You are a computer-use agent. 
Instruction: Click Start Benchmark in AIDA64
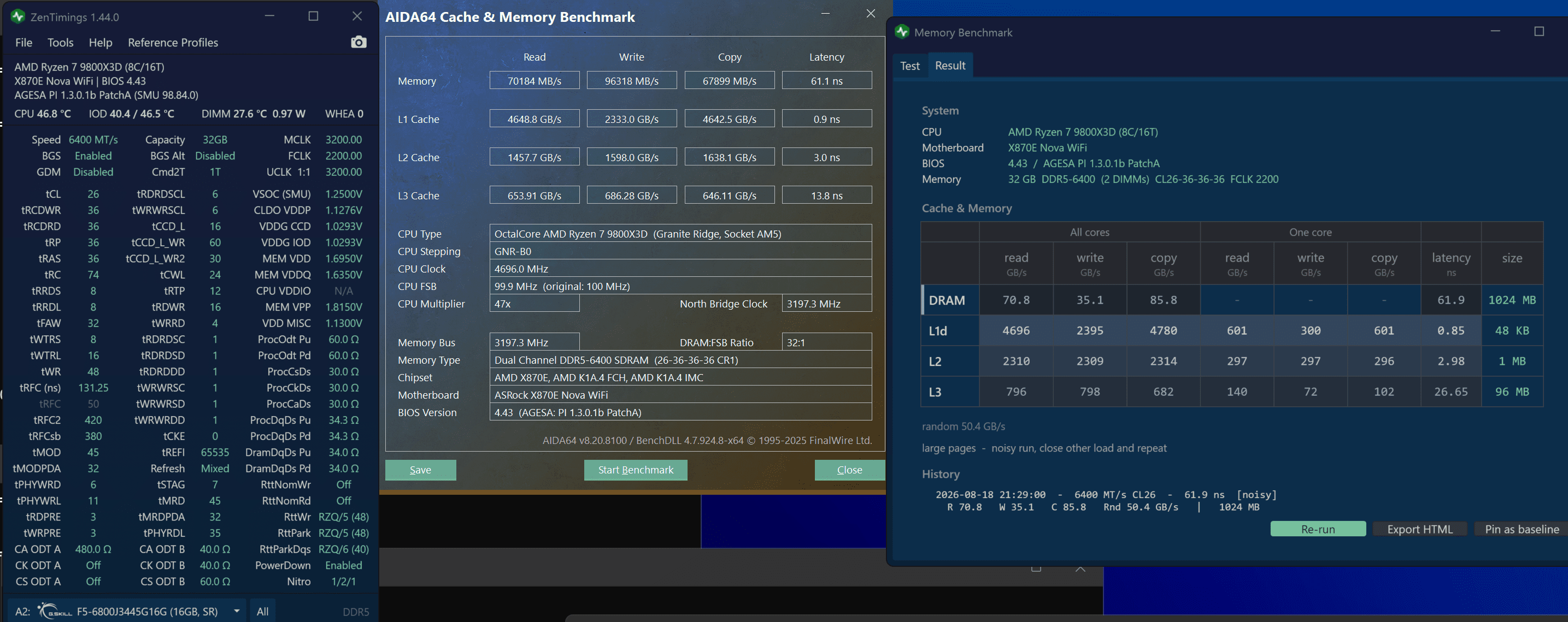point(636,470)
